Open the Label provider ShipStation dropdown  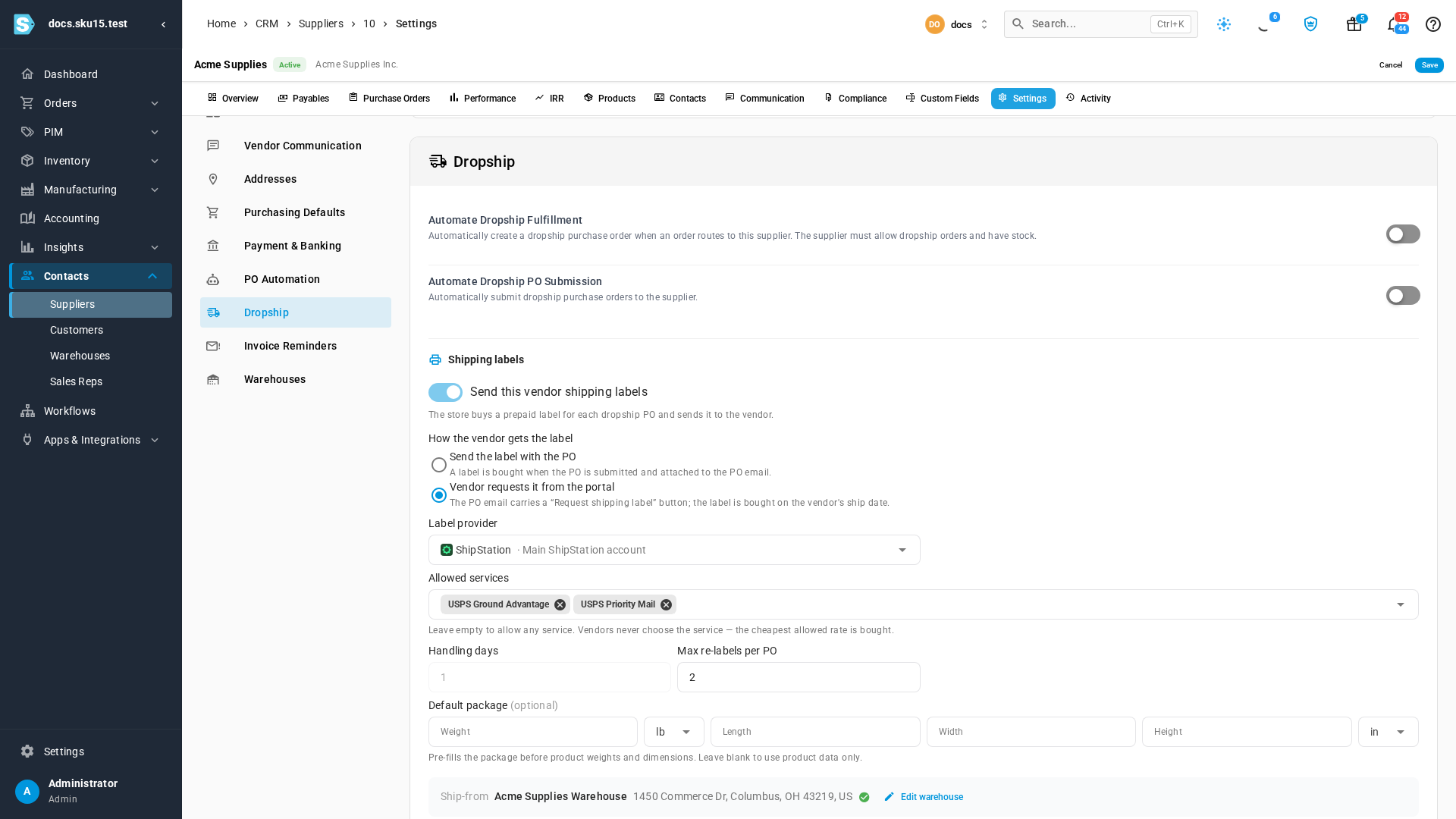pos(674,550)
